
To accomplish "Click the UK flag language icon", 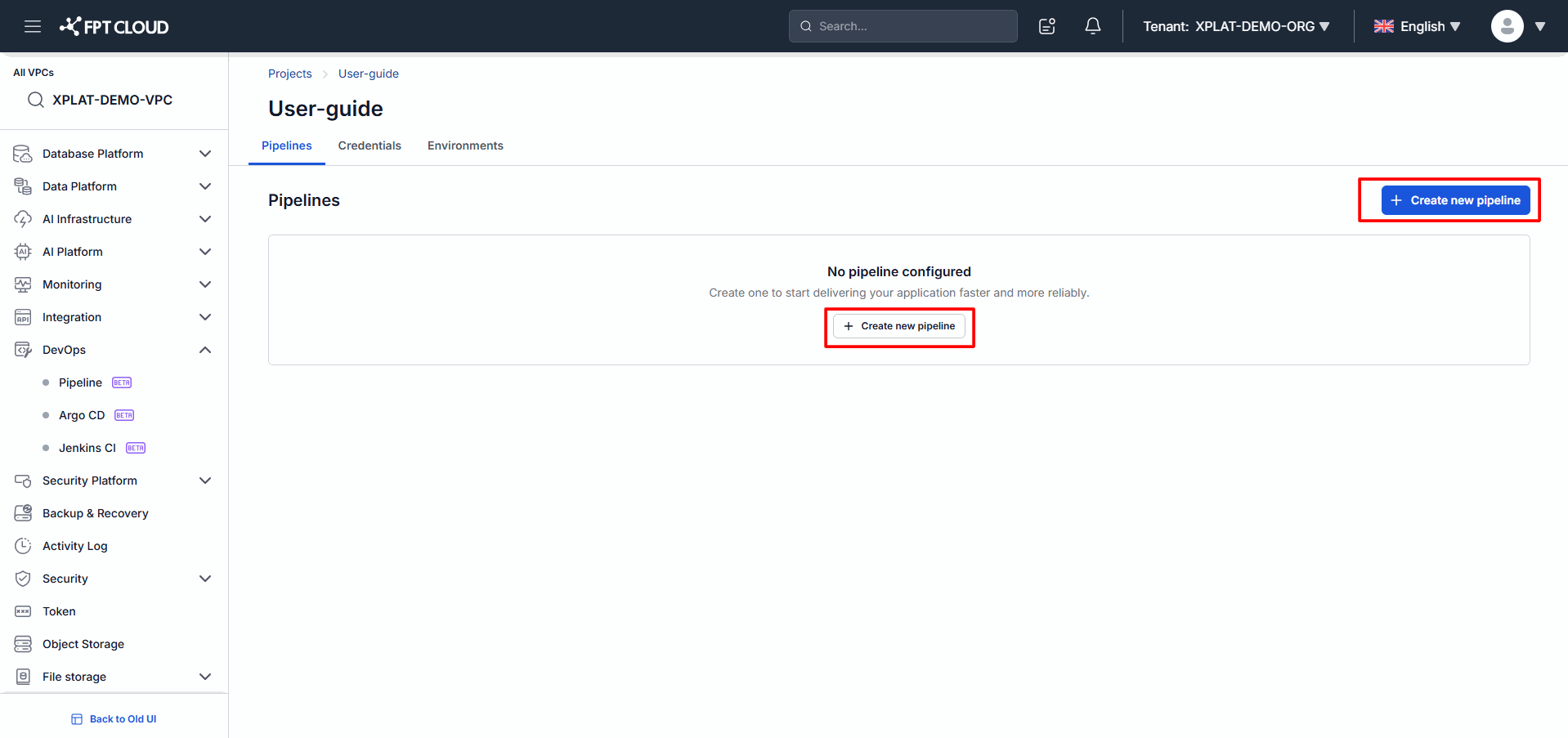I will point(1383,26).
